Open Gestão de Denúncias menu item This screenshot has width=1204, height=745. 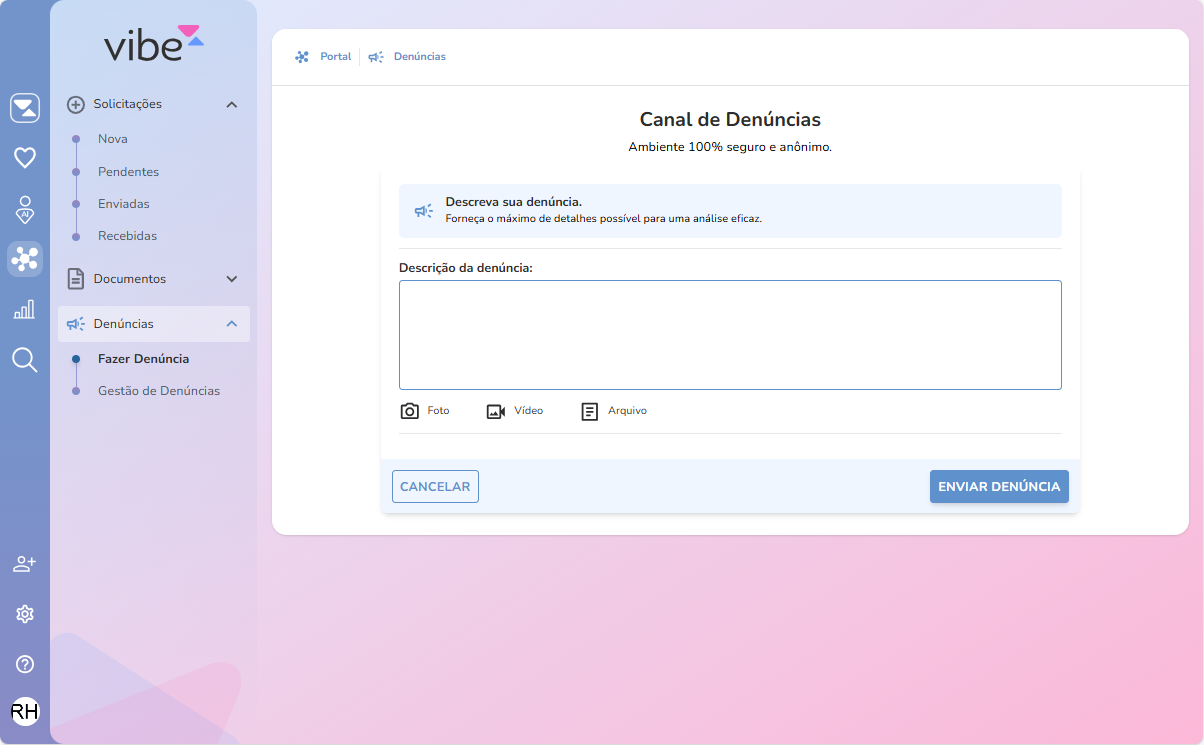(x=159, y=391)
